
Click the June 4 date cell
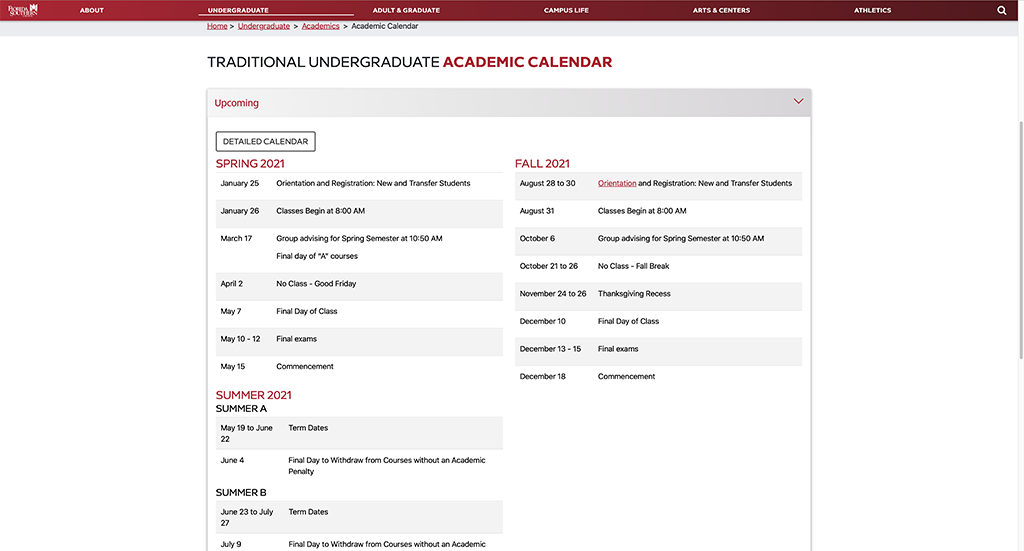click(232, 460)
